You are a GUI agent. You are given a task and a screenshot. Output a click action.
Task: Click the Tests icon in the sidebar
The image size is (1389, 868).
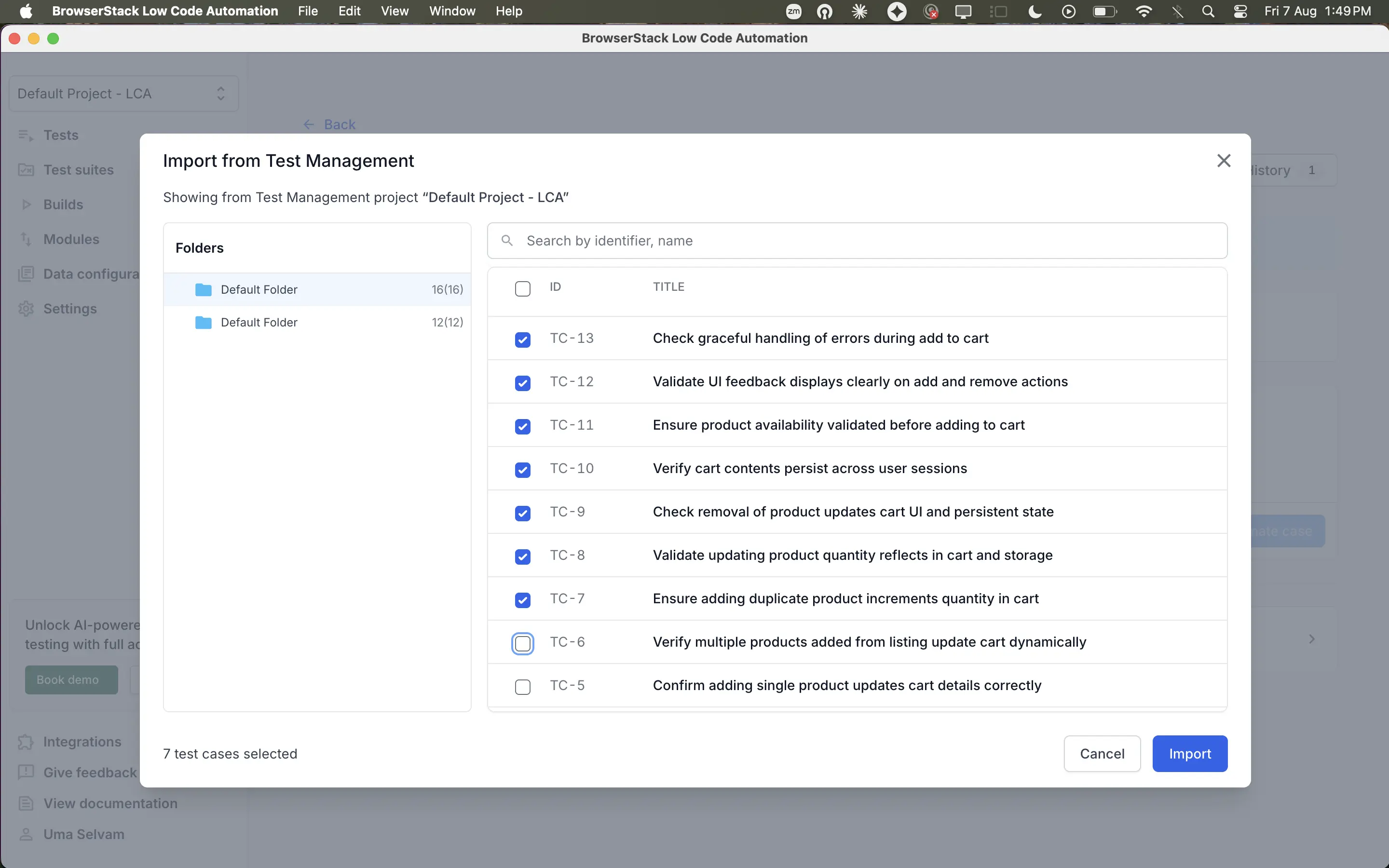point(26,135)
